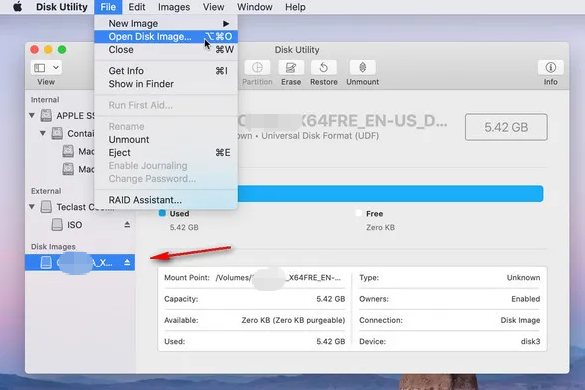Click the blue Used legend swatch
This screenshot has width=585, height=390.
click(162, 213)
